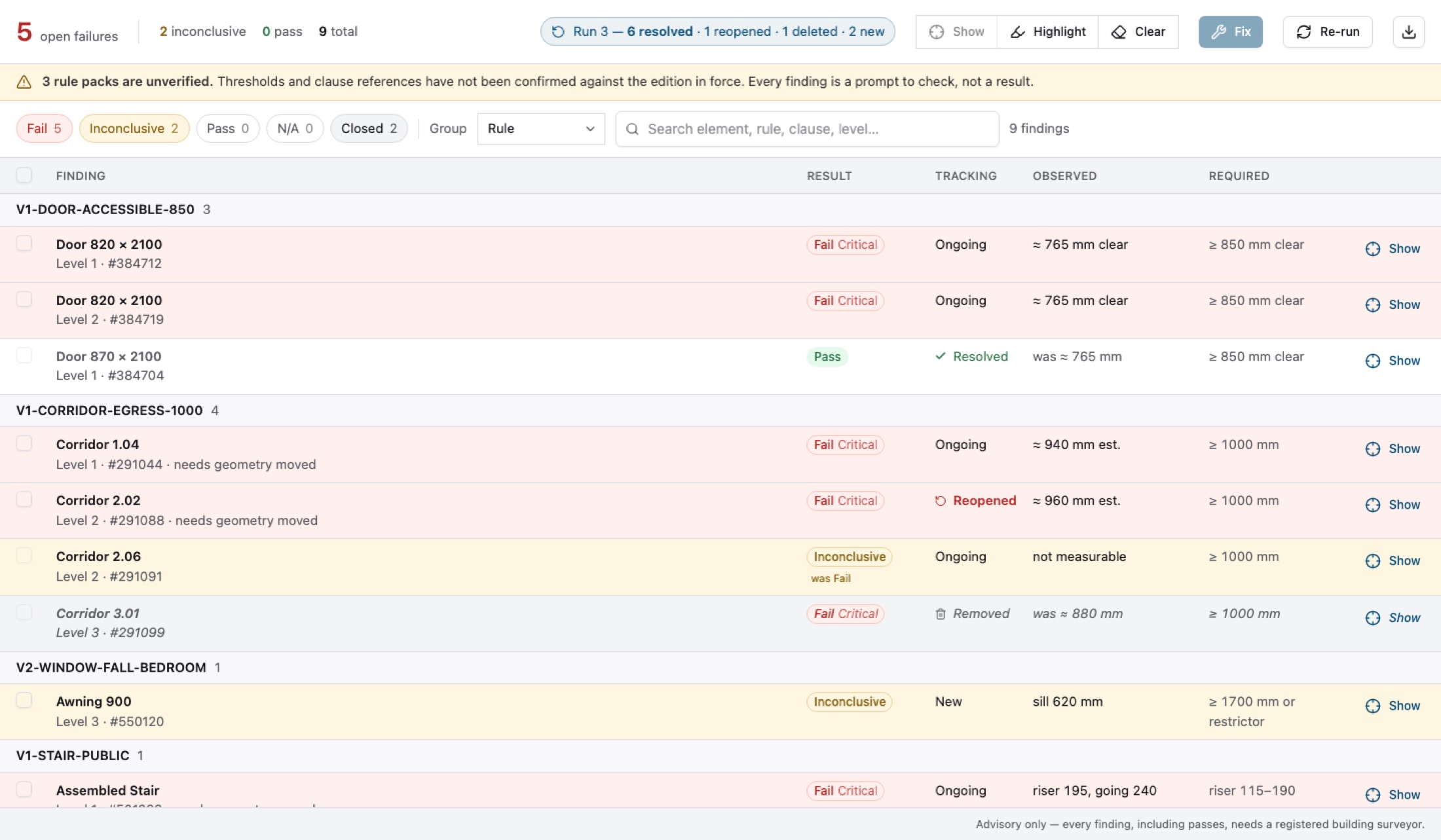The height and width of the screenshot is (840, 1441).
Task: Tick checkbox for Corridor 2.02
Action: (24, 500)
